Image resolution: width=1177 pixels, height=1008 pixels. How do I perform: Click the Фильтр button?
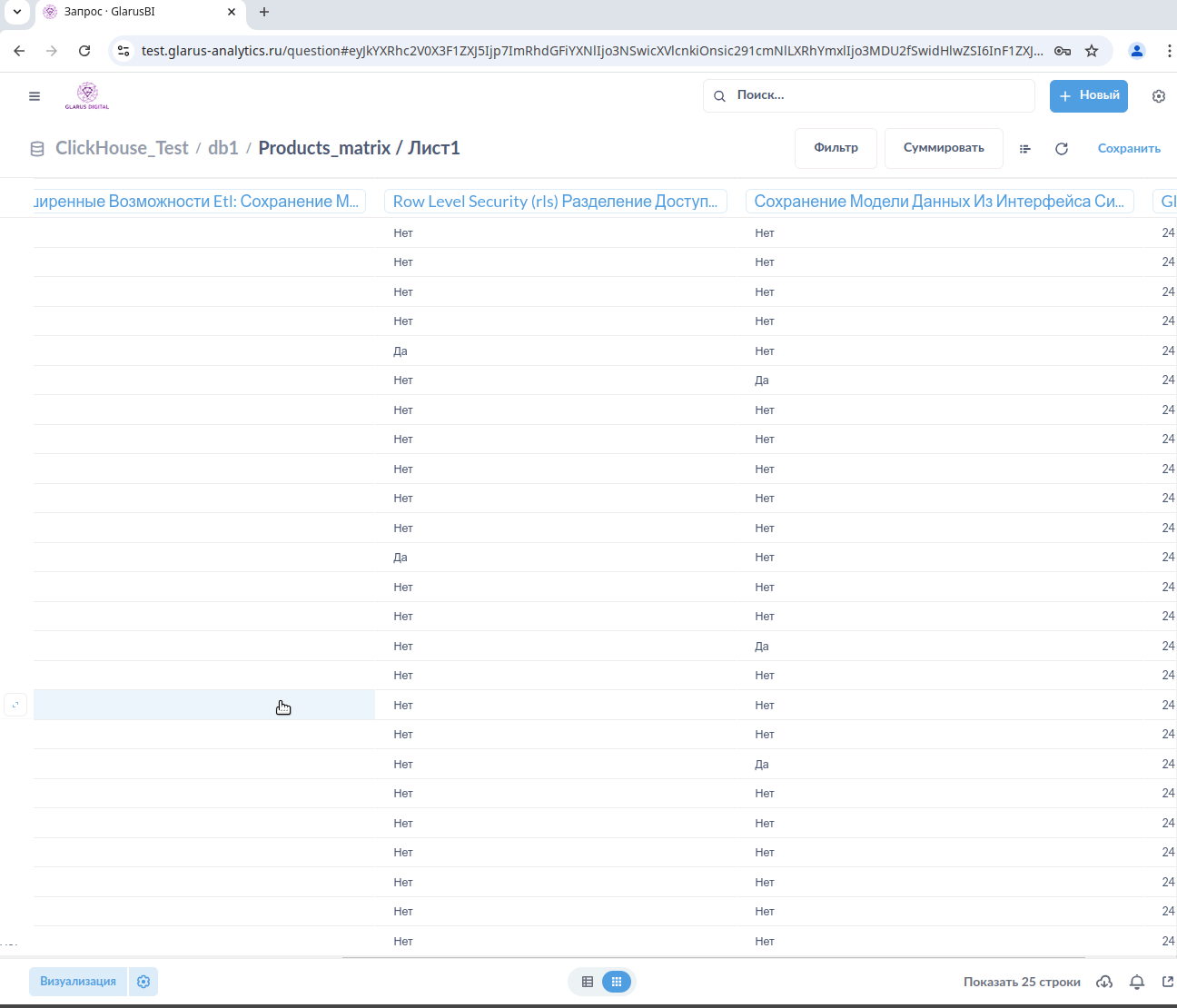[x=836, y=148]
